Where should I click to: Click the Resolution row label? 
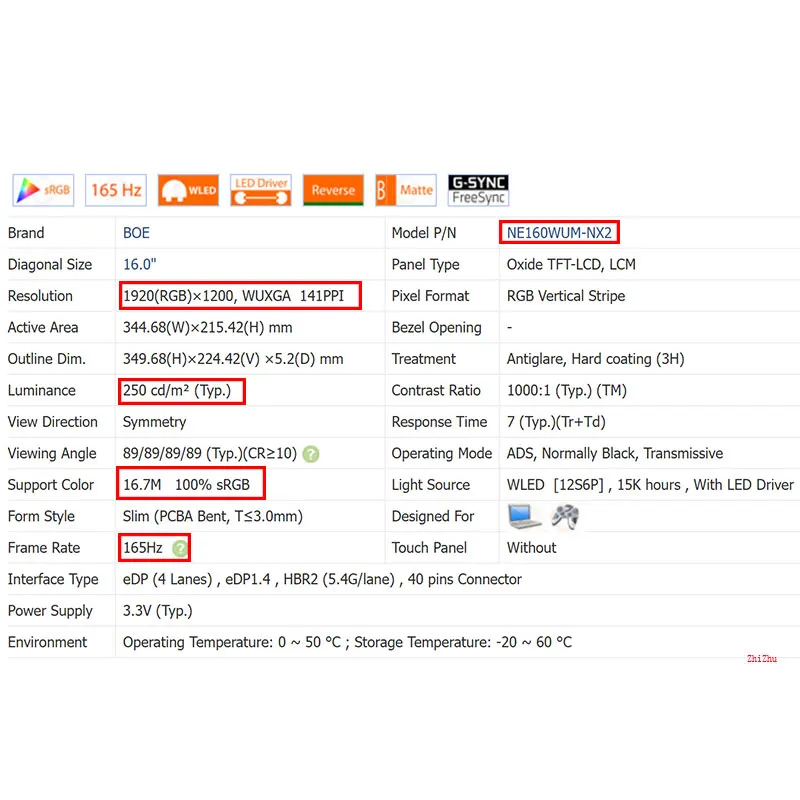(x=40, y=296)
